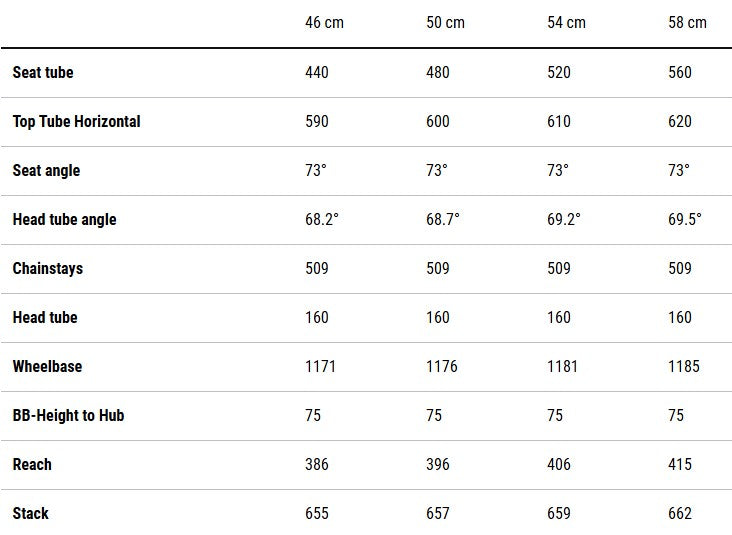Click the stack value 657
This screenshot has width=732, height=535.
438,513
